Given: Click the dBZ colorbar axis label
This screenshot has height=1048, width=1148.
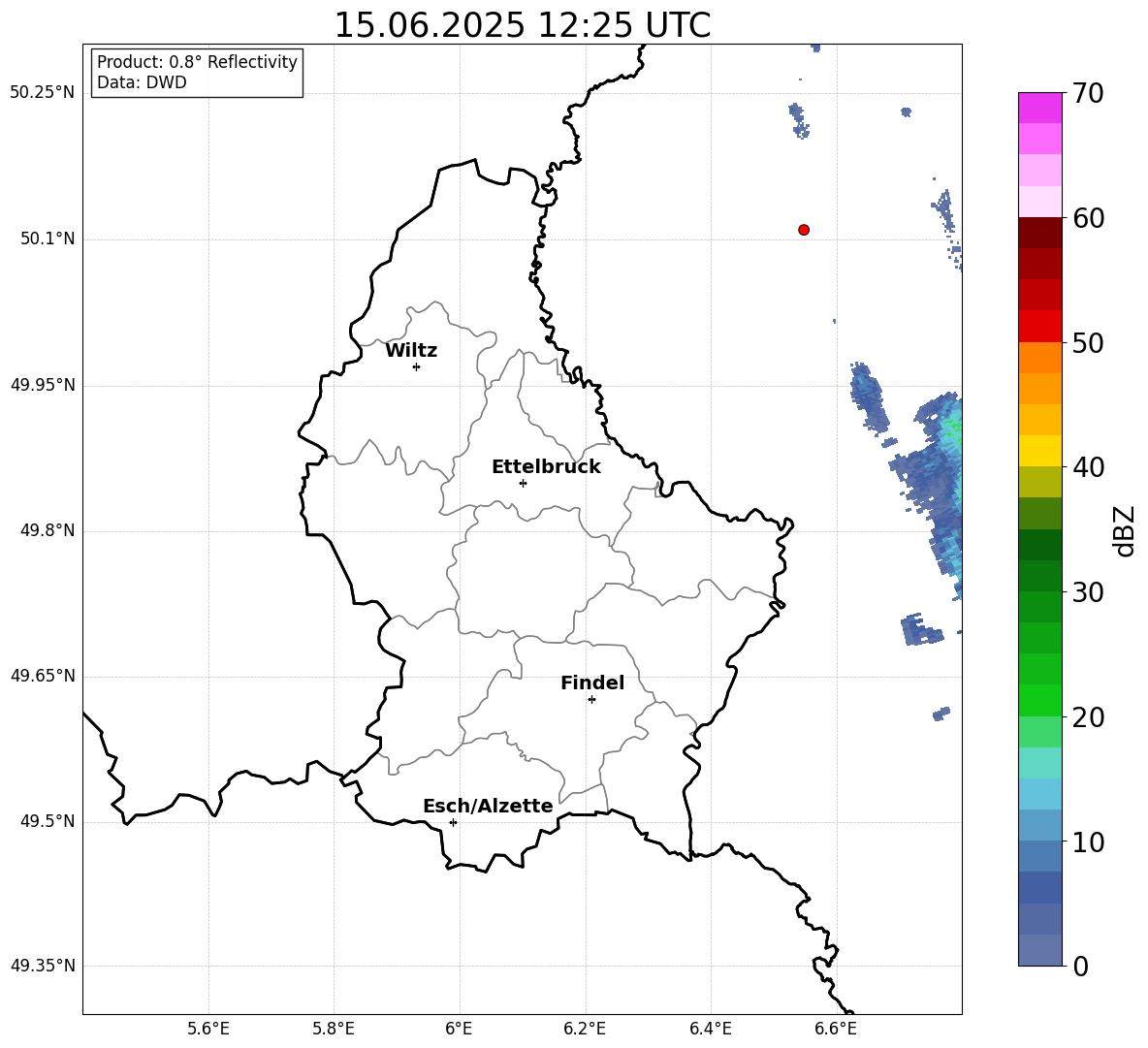Looking at the screenshot, I should [1124, 530].
